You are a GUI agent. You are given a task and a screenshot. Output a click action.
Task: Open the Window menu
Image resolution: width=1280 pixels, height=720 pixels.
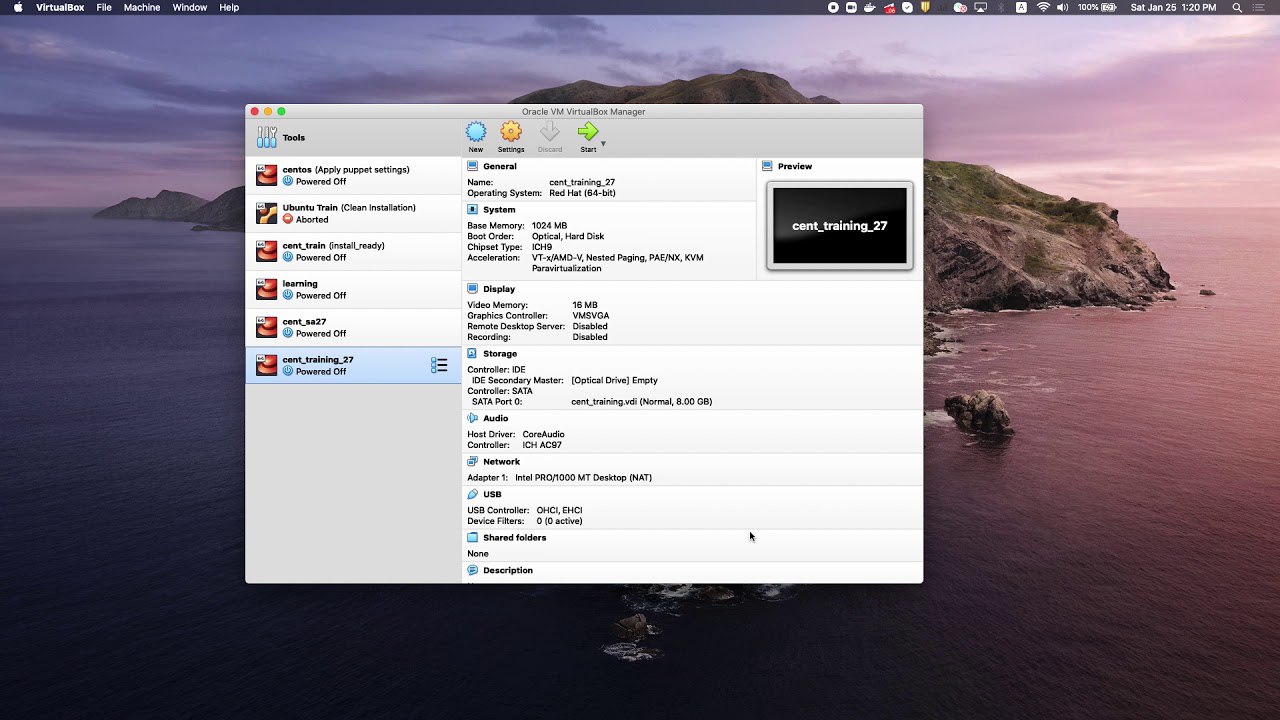click(x=190, y=7)
